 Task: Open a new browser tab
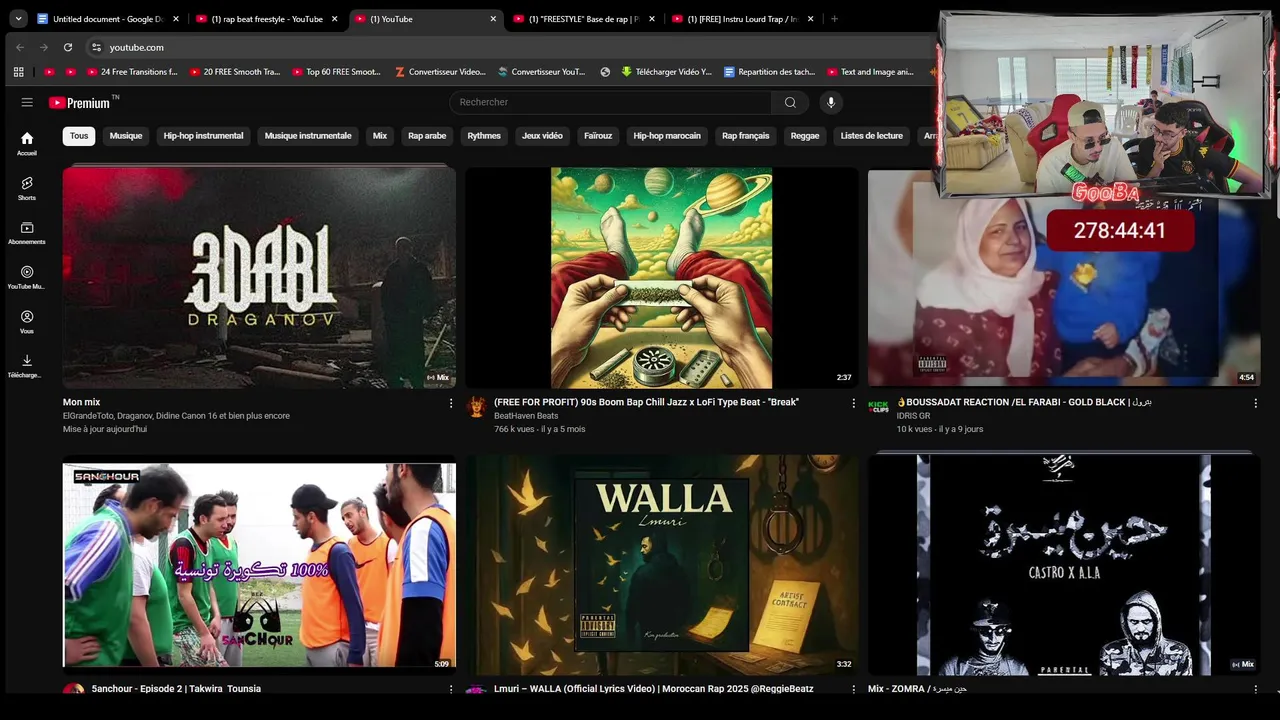[x=834, y=19]
